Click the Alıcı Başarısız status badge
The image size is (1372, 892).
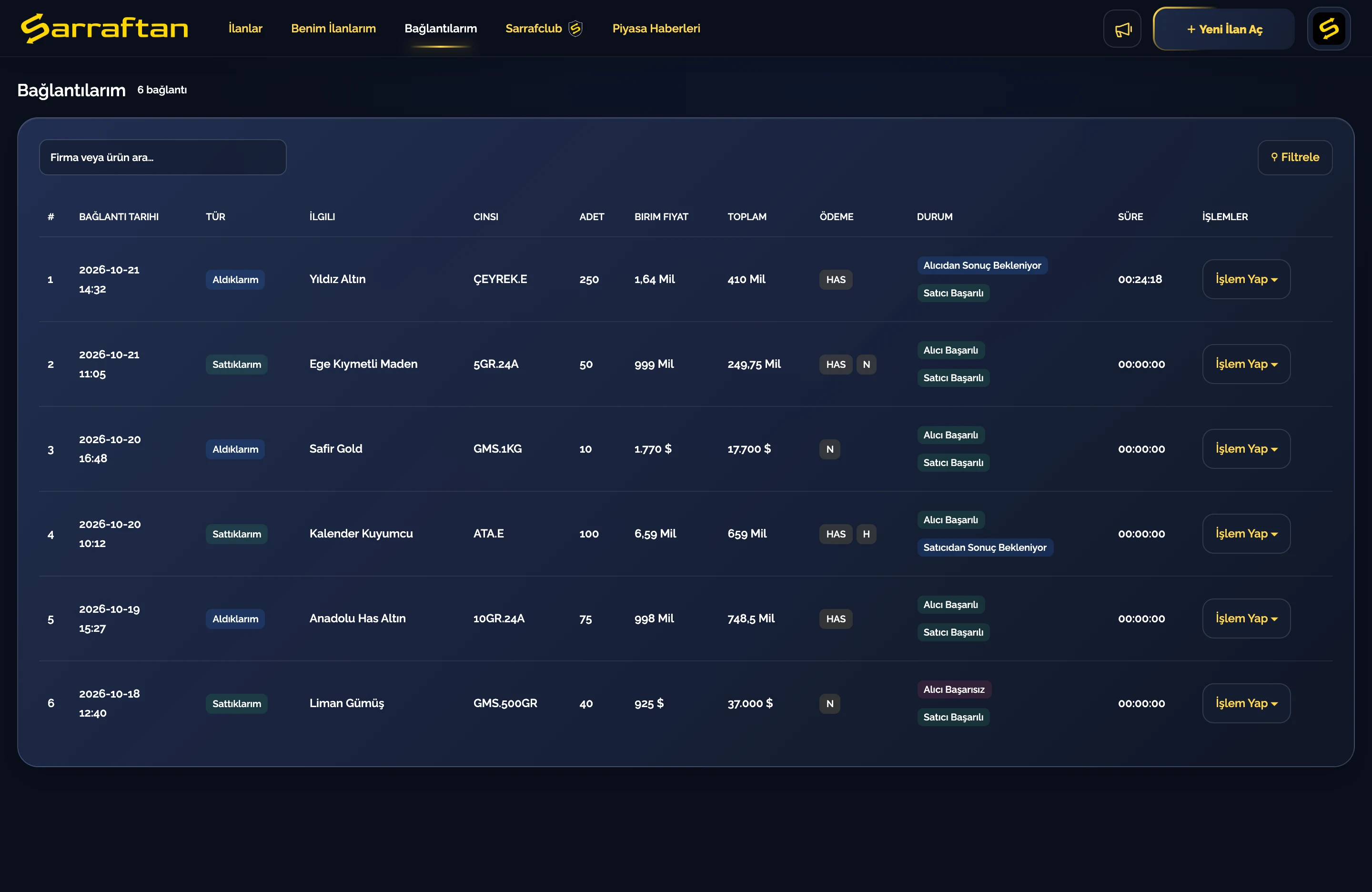pyautogui.click(x=953, y=689)
